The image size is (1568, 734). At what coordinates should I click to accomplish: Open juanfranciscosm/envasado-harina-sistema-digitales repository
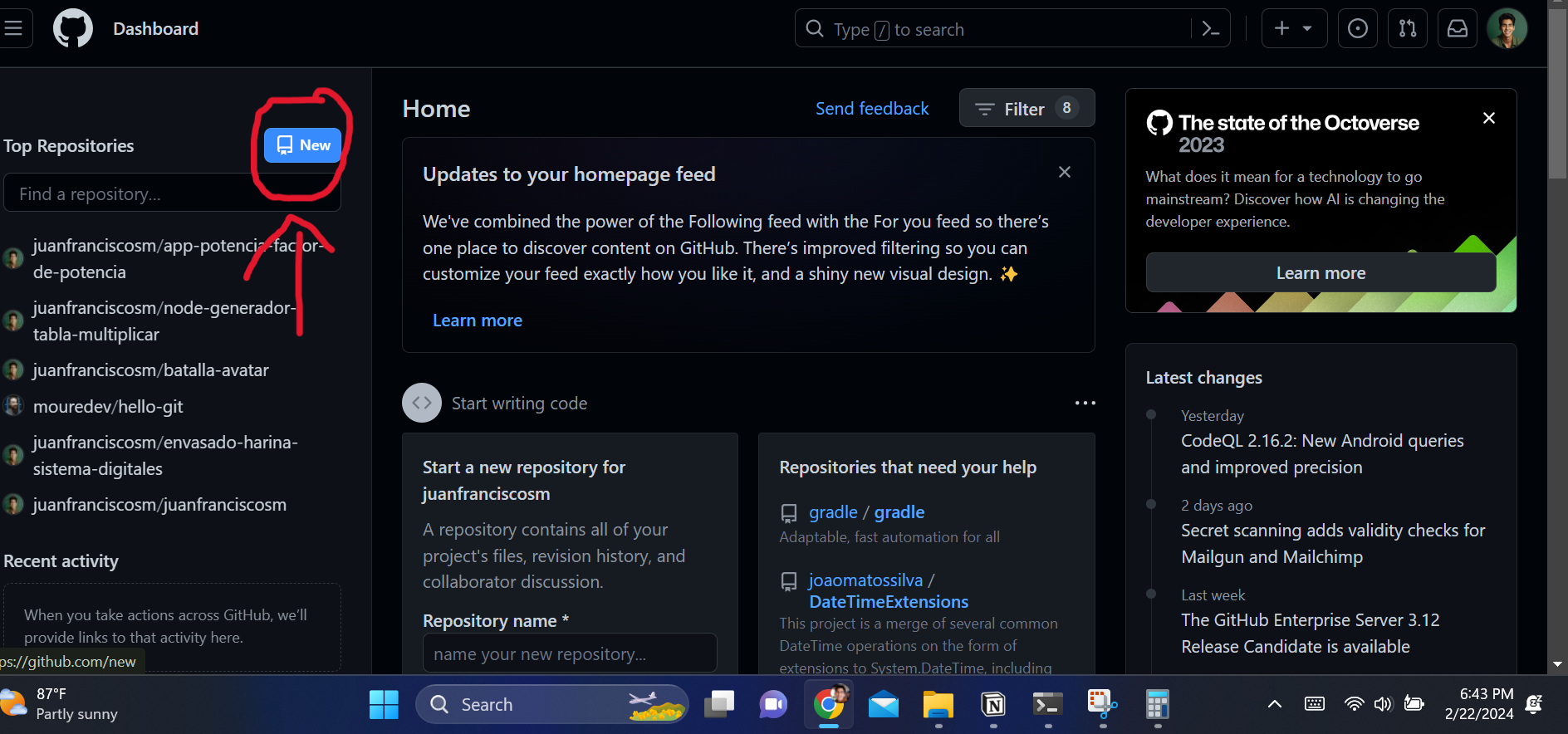point(165,456)
